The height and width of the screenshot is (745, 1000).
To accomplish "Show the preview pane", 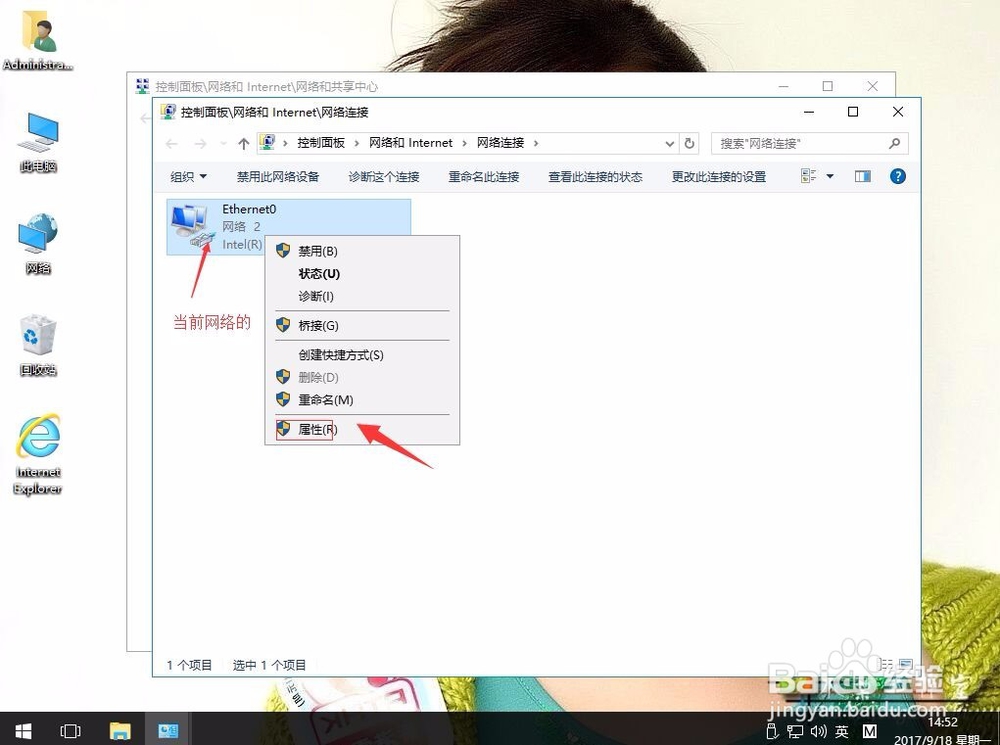I will 863,176.
